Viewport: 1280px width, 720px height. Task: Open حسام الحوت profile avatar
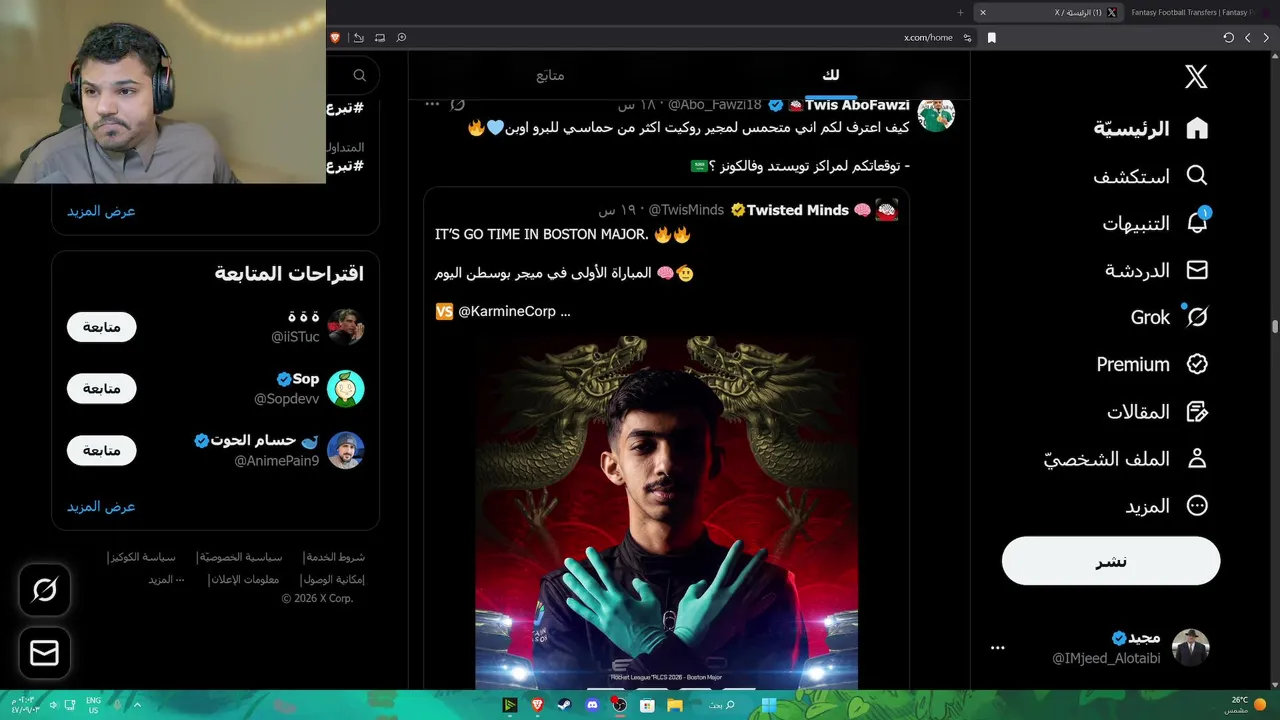pos(345,450)
